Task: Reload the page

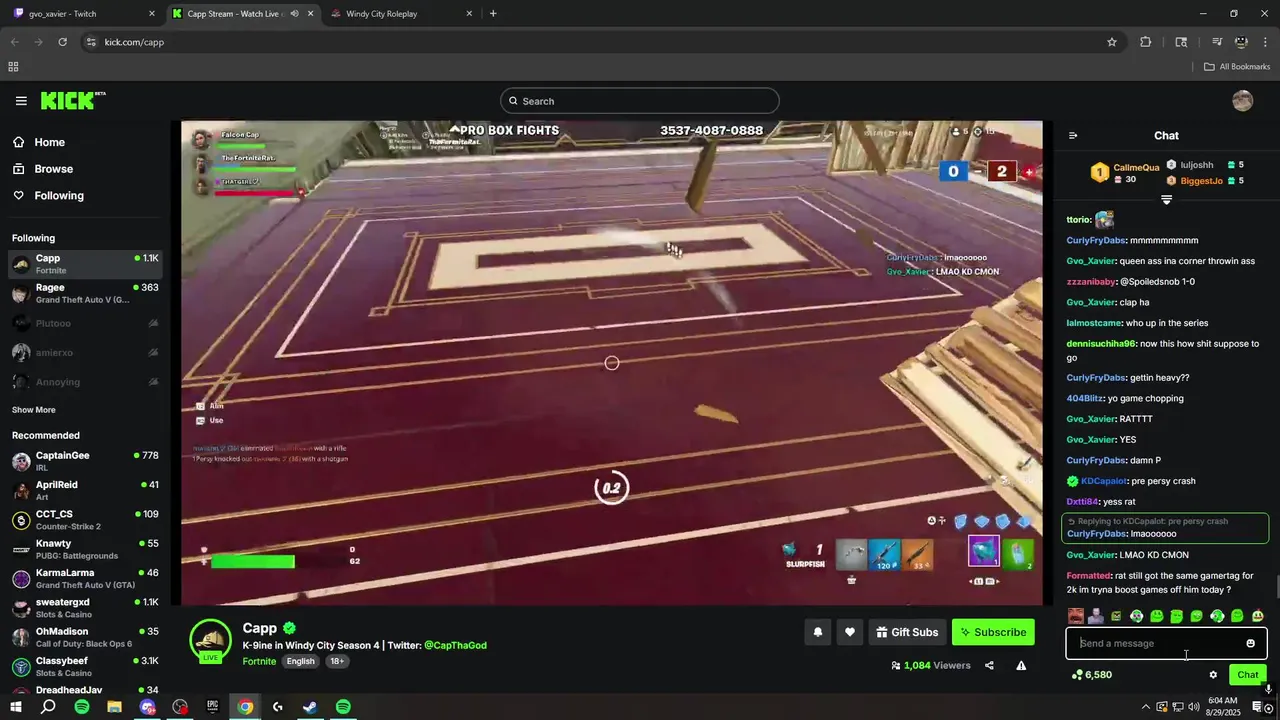Action: 62,42
